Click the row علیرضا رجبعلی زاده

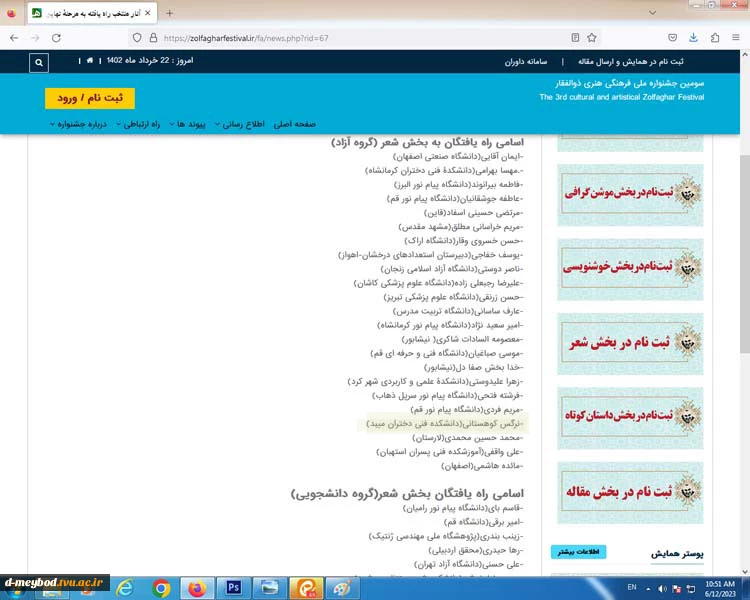click(439, 283)
